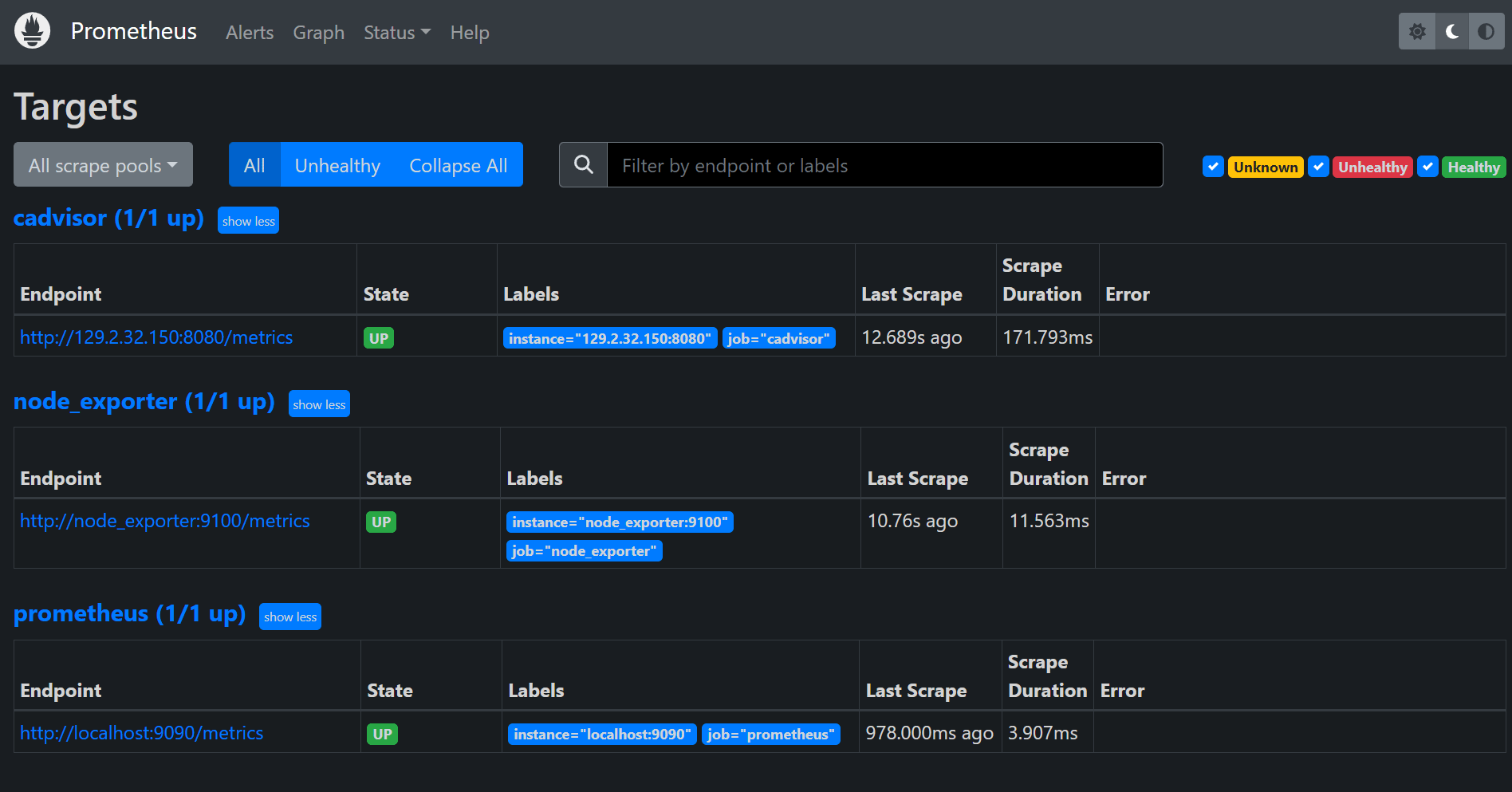Click UP state badge for node_exporter

coord(381,522)
